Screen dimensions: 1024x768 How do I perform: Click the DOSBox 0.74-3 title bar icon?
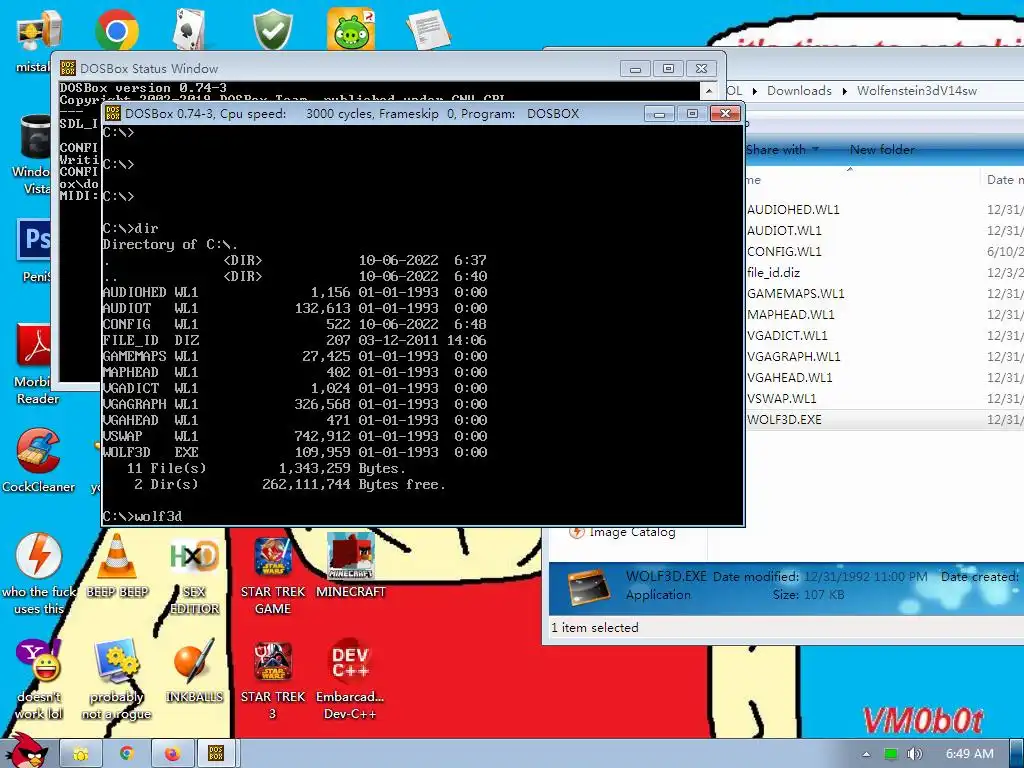coord(112,114)
